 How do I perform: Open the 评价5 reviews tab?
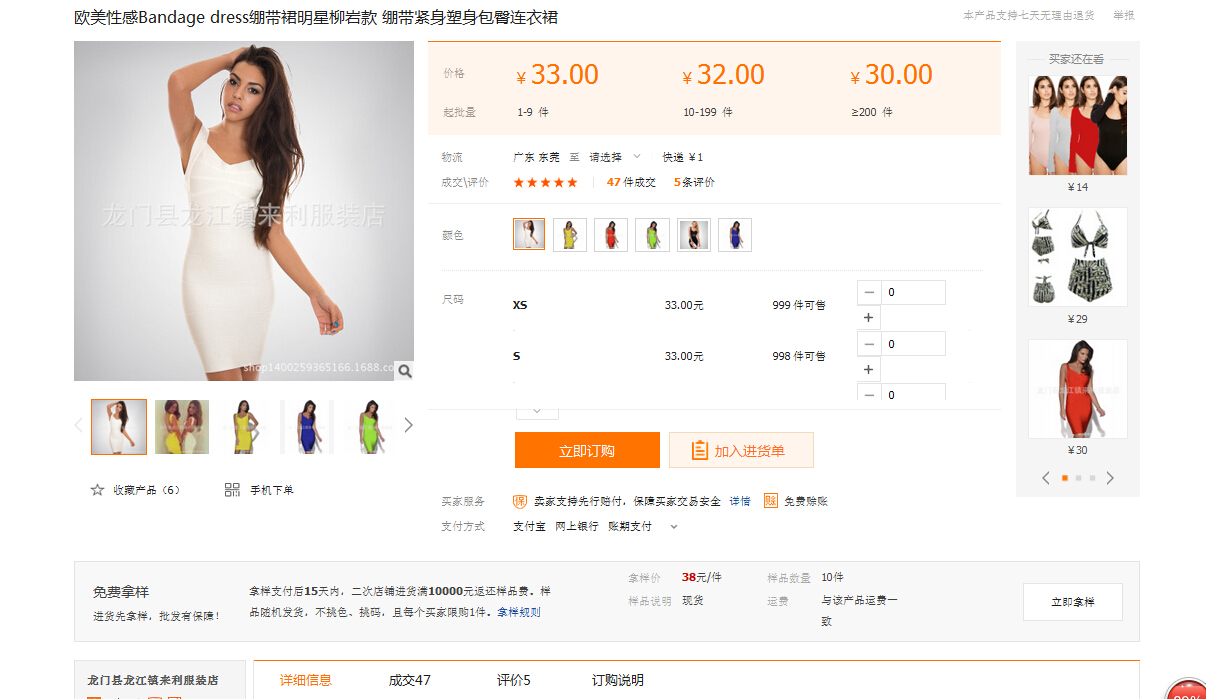coord(513,680)
